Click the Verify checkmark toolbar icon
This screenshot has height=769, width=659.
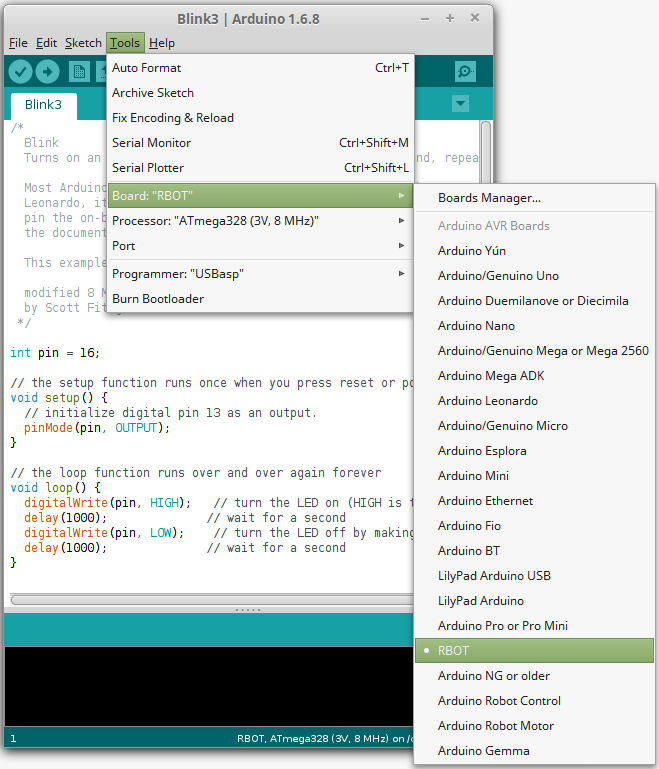21,72
